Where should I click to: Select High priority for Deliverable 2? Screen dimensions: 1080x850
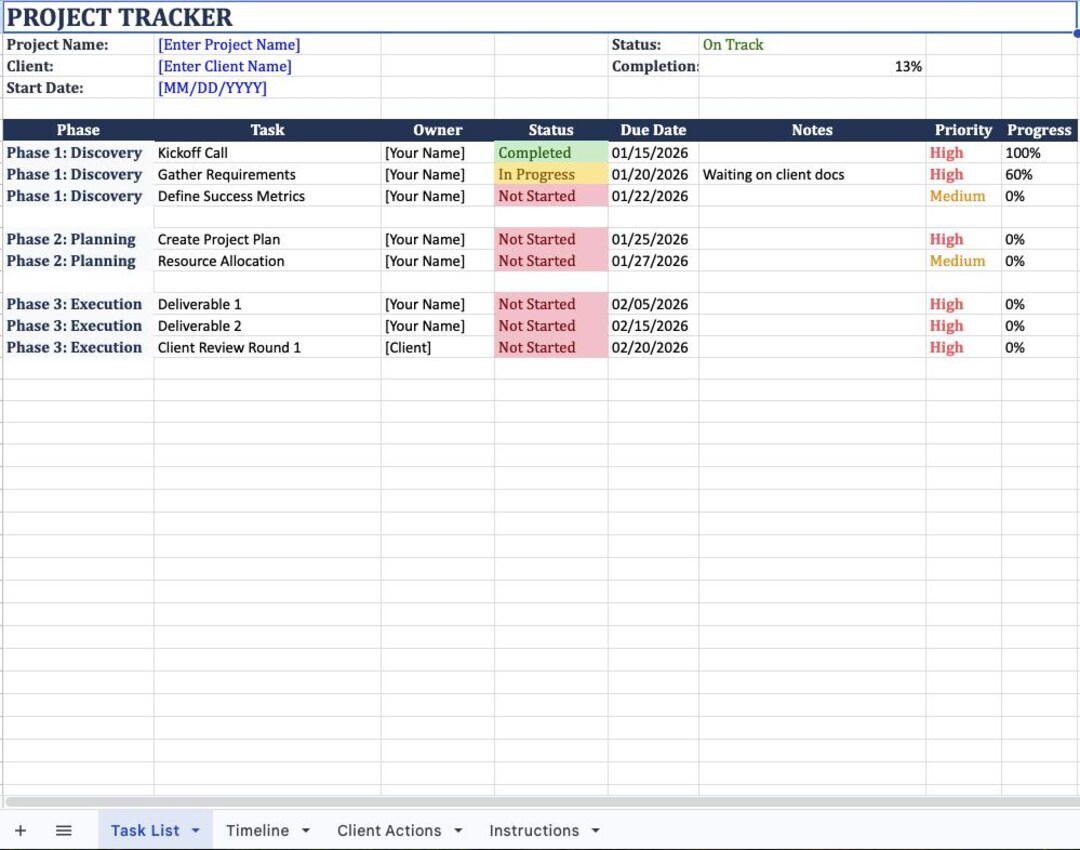click(964, 325)
